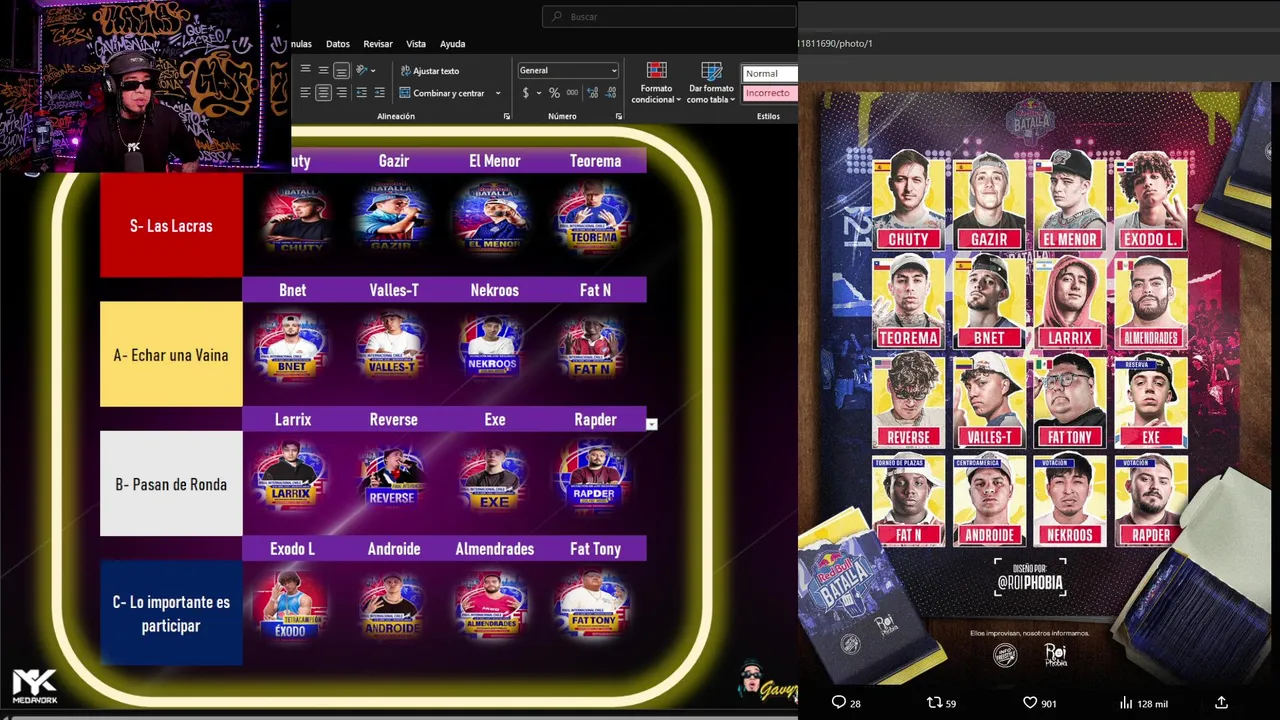Like the tweet with heart icon

(1030, 703)
